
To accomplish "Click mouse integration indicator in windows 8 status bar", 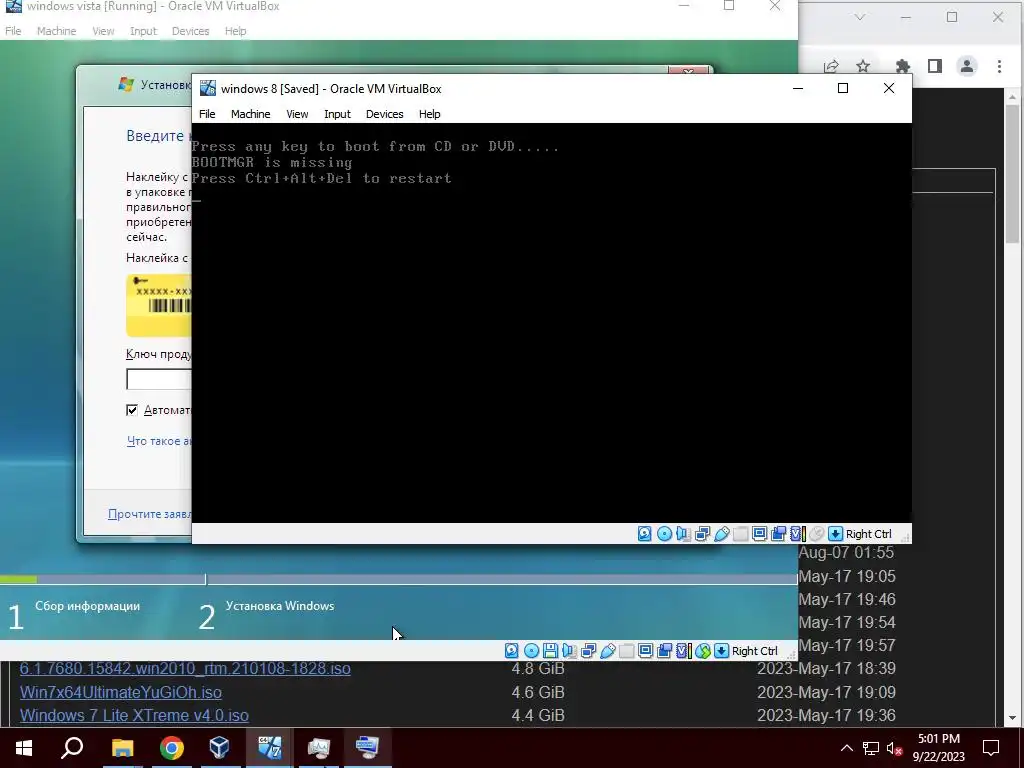I will coord(816,534).
